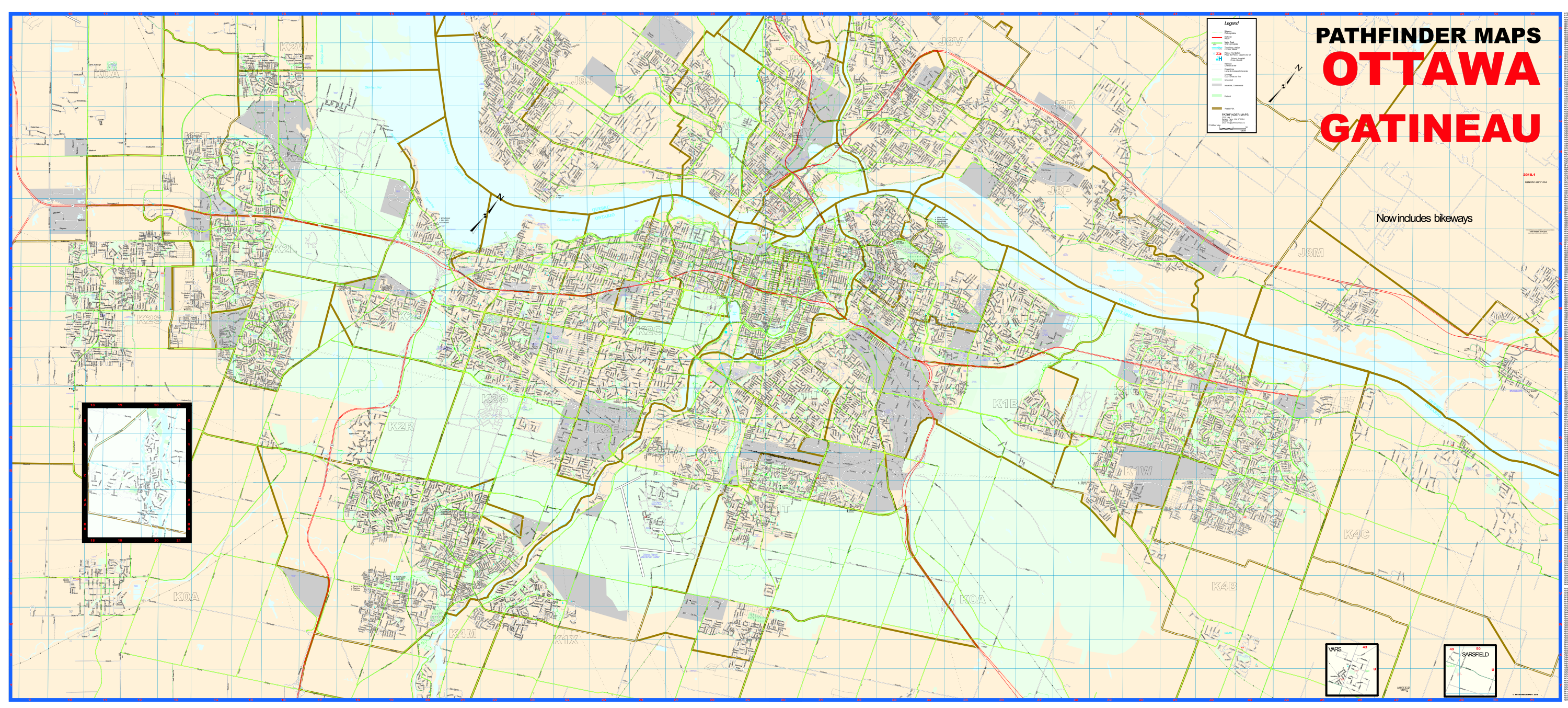1568x708 pixels.
Task: Click the black-bordered inset map at left
Action: [x=136, y=472]
